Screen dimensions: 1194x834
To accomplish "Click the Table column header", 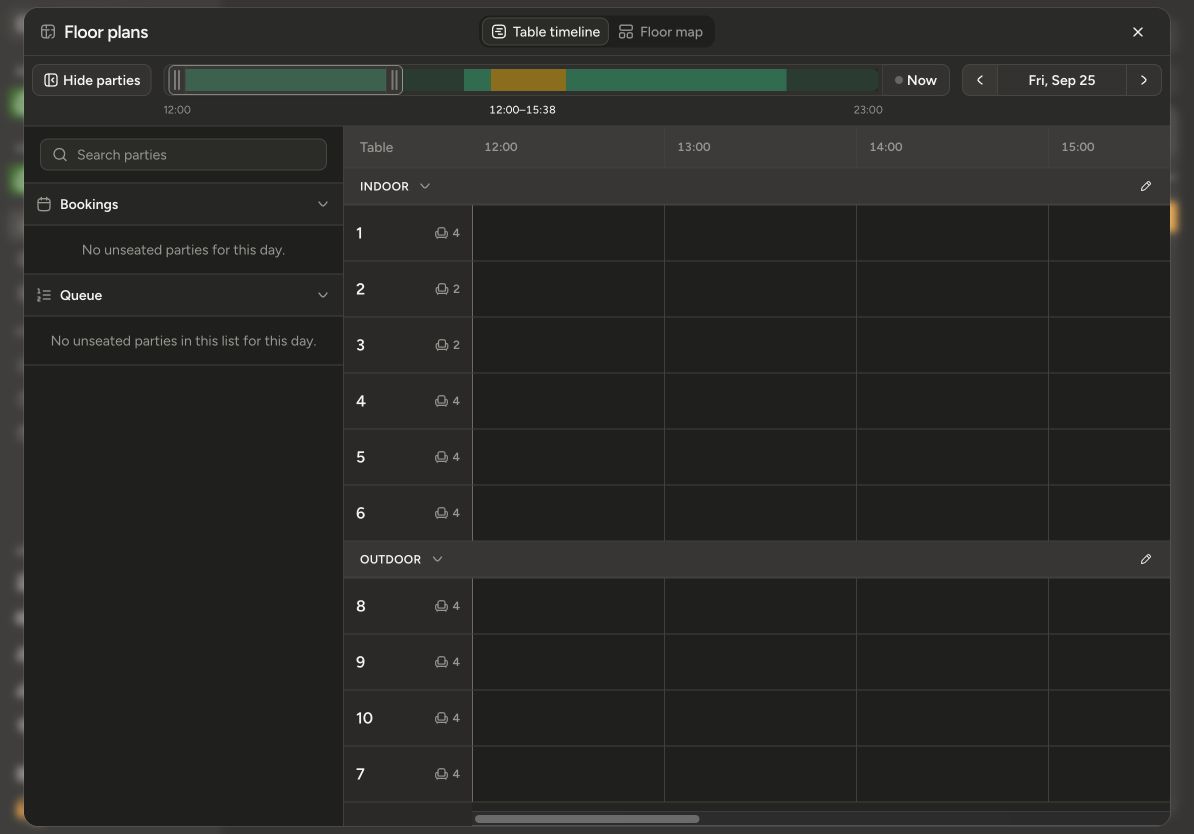I will coord(376,147).
